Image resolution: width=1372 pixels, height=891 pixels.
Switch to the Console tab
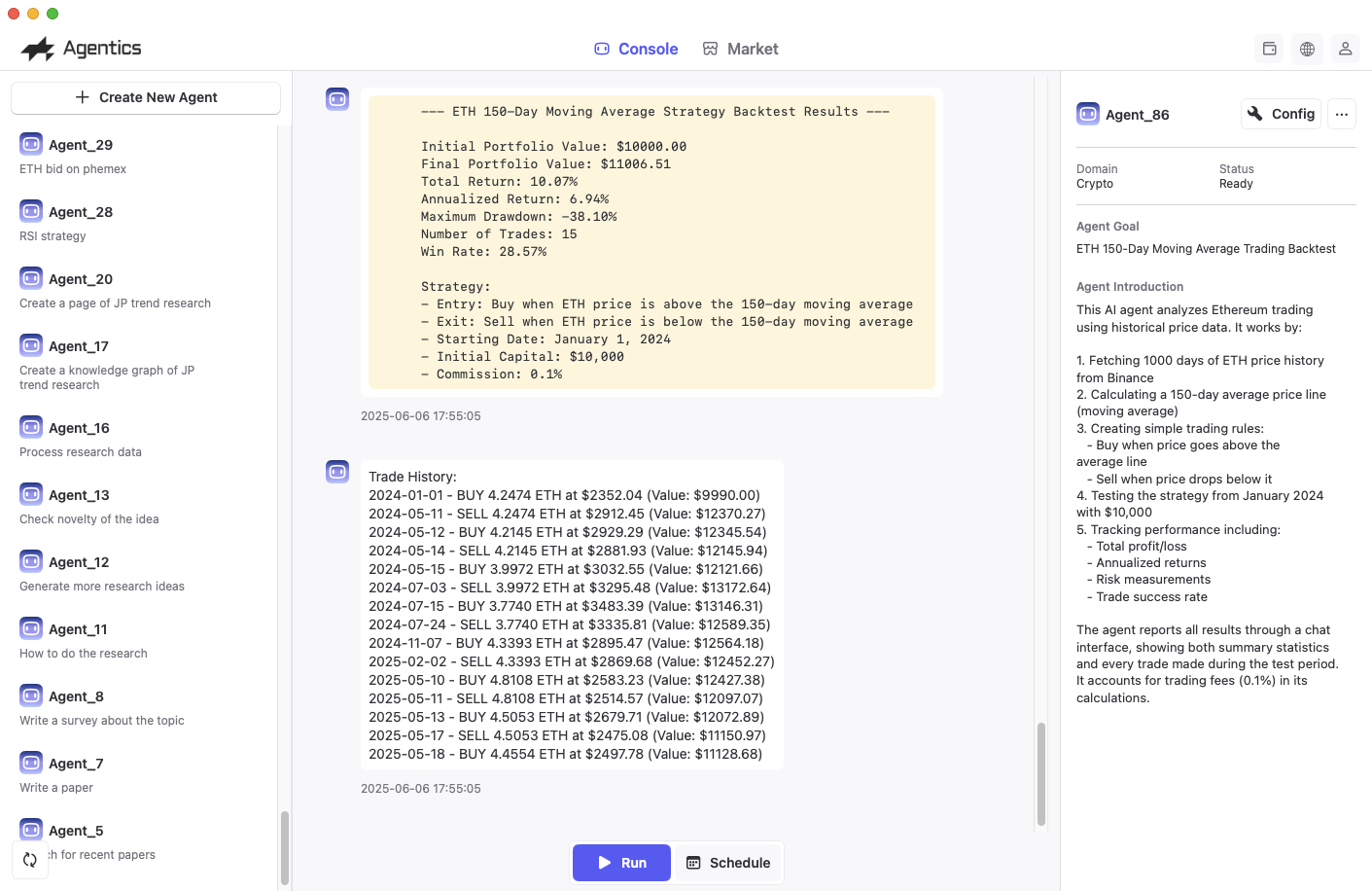636,49
